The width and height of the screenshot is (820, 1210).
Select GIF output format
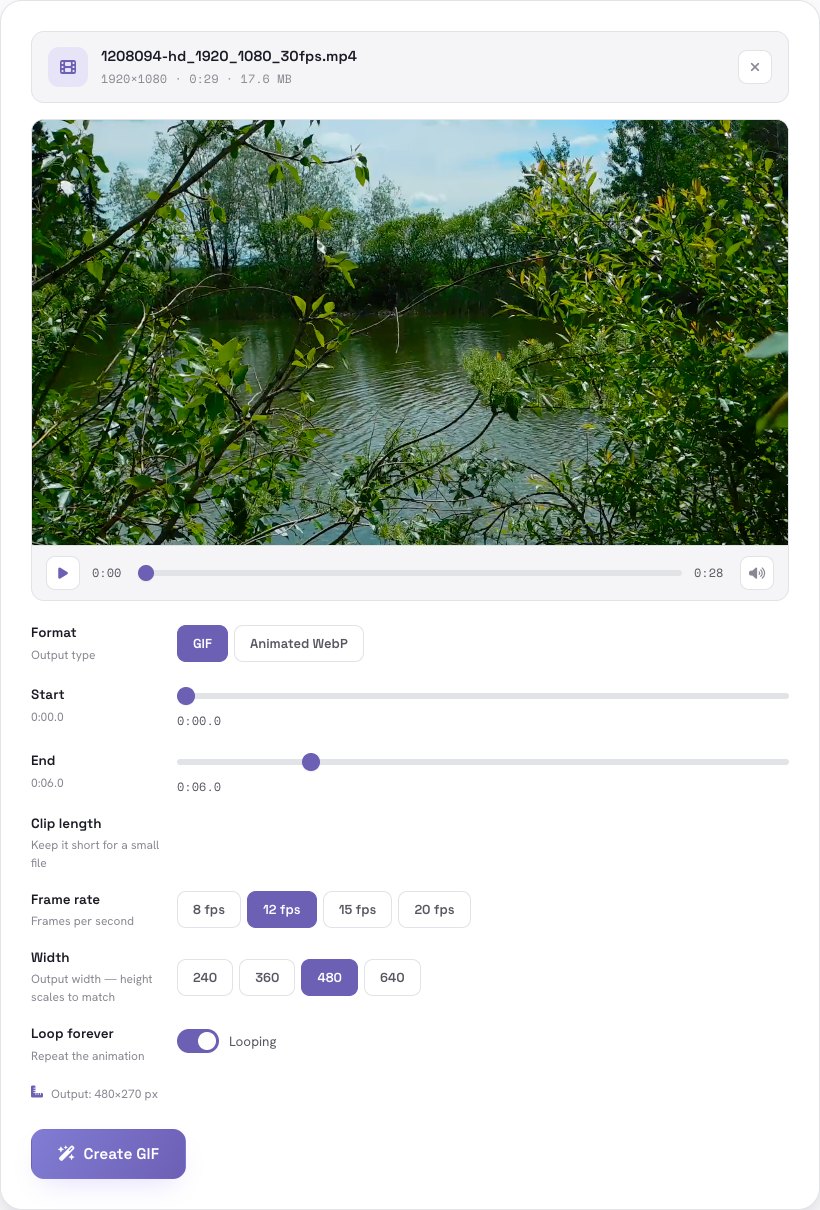click(202, 644)
